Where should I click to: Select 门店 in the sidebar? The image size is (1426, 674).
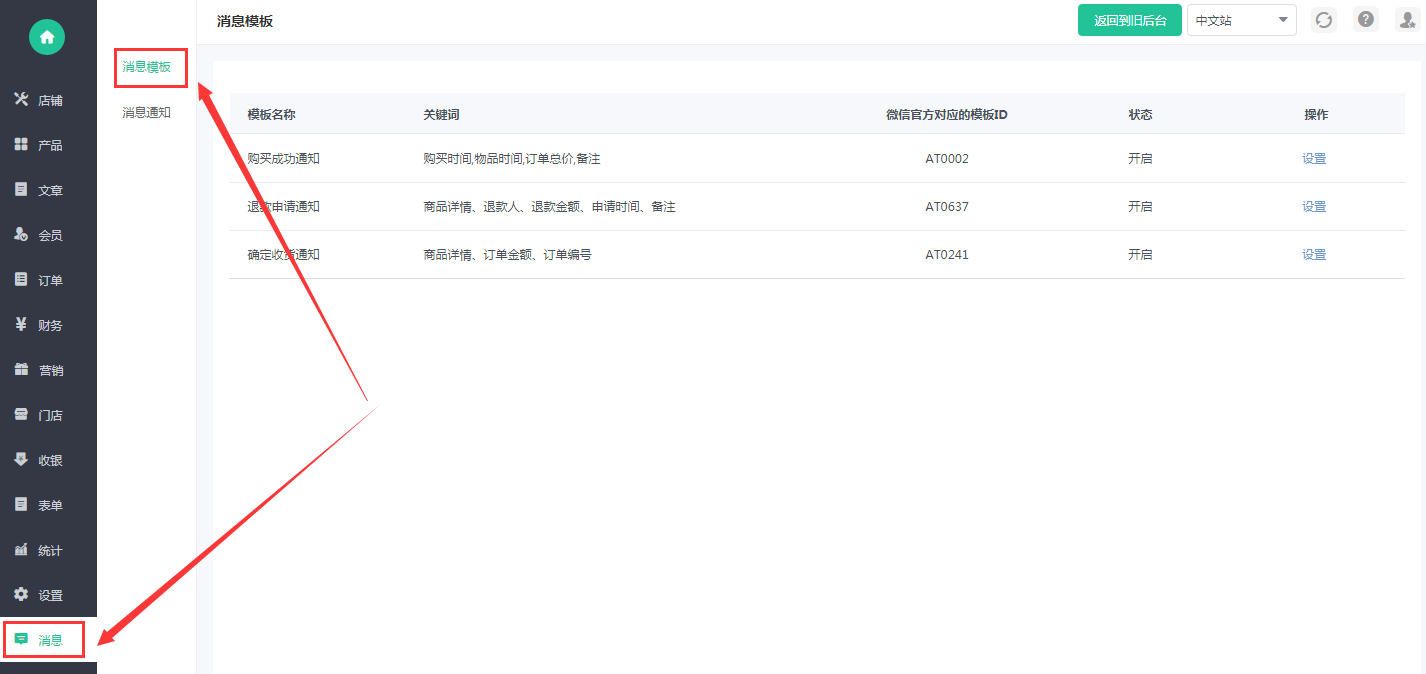(x=48, y=415)
